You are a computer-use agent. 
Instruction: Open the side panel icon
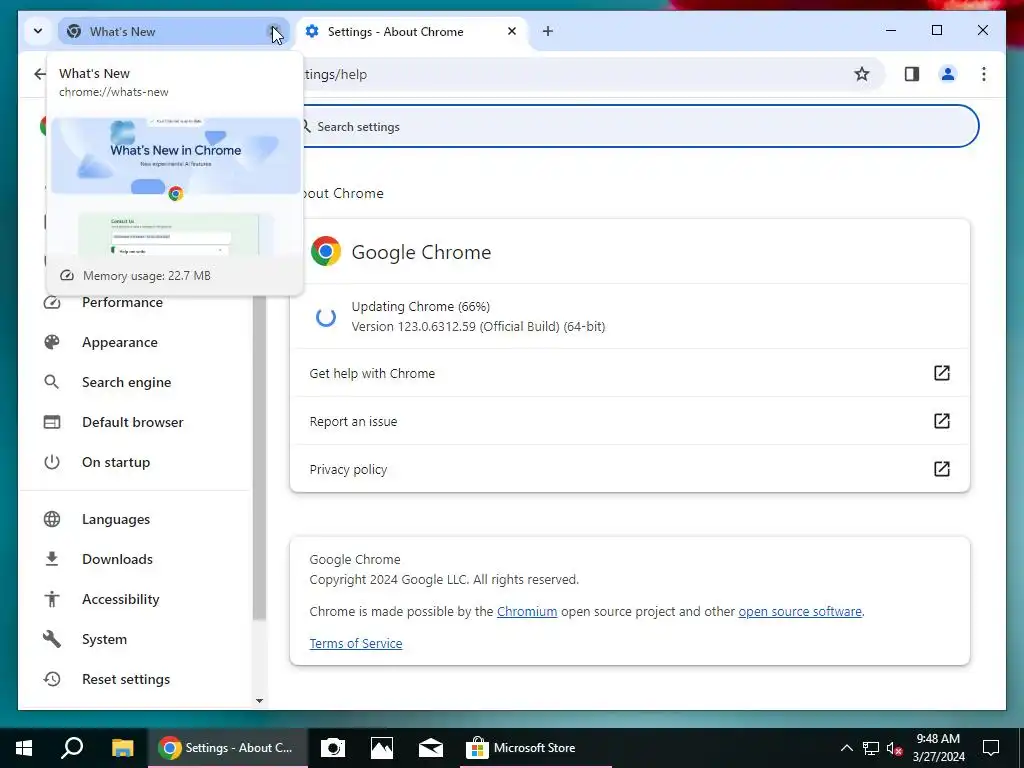pyautogui.click(x=912, y=74)
